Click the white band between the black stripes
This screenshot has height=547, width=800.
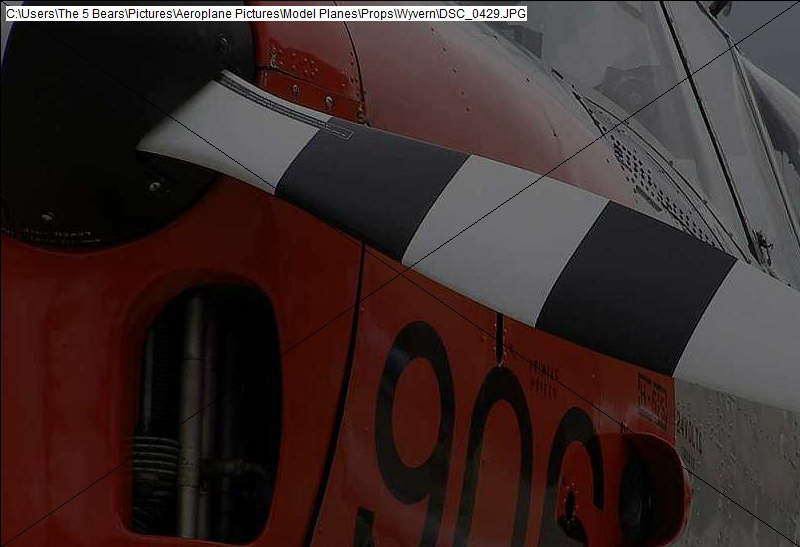point(500,235)
